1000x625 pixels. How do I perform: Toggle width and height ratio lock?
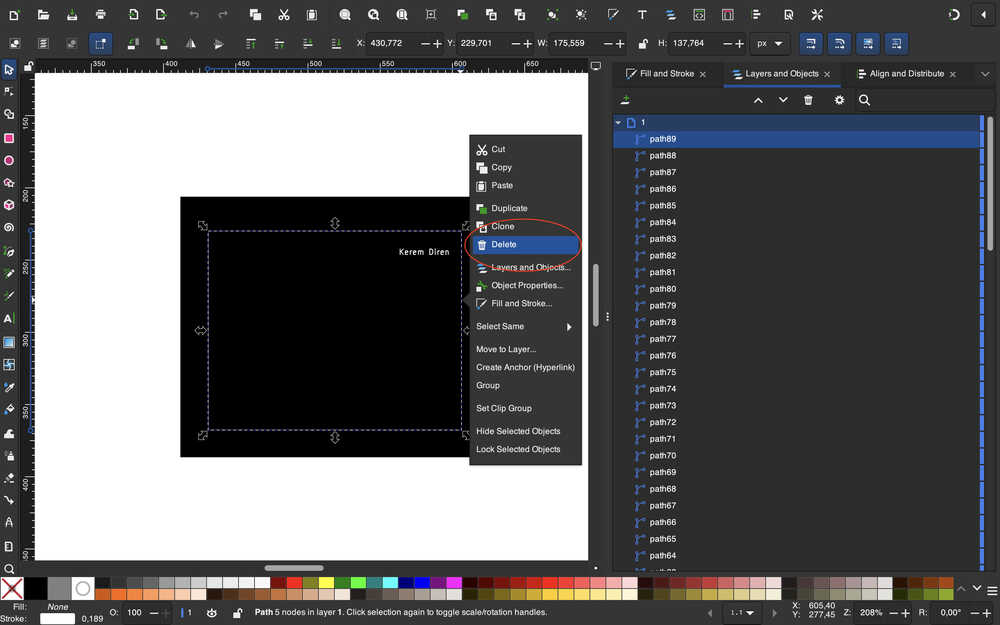tap(643, 43)
